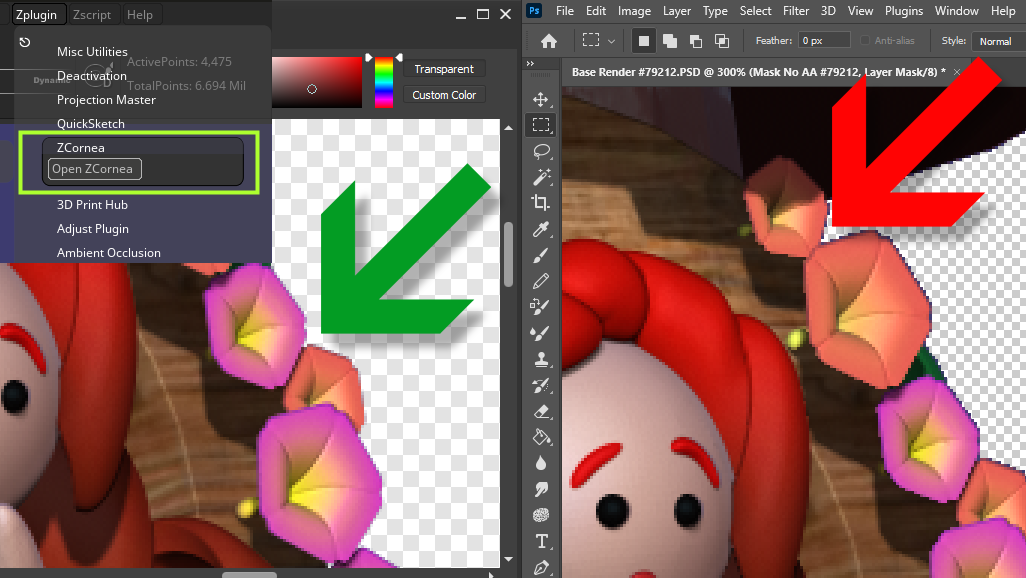1026x578 pixels.
Task: Select the Magic Wand tool
Action: click(541, 177)
